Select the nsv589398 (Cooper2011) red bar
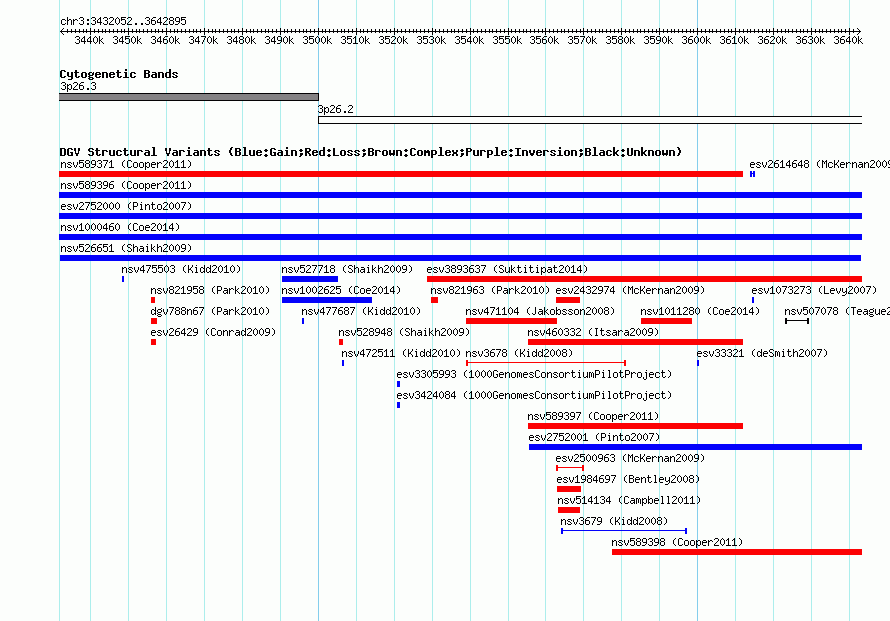Screen dimensions: 890x621 pos(737,552)
